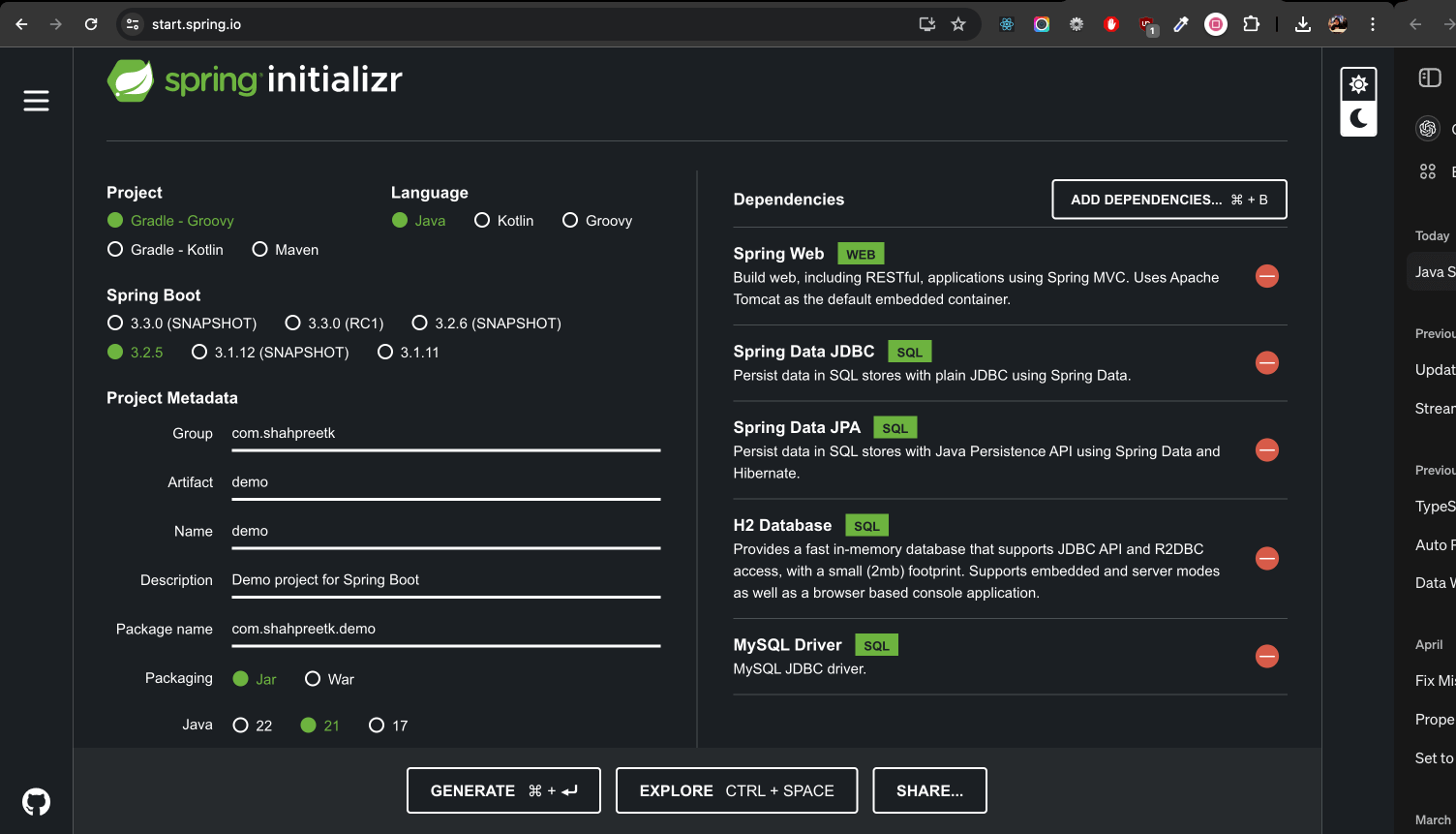
Task: Click the EXPLORE button
Action: pos(737,790)
